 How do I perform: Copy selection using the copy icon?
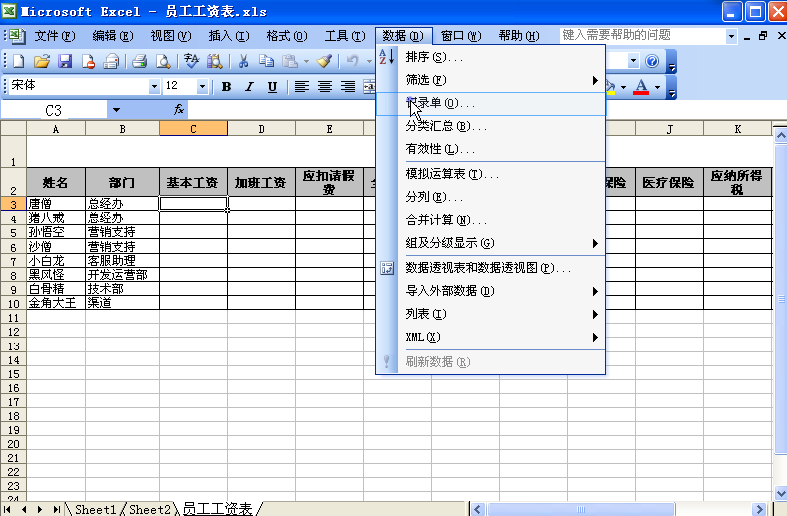tap(267, 61)
